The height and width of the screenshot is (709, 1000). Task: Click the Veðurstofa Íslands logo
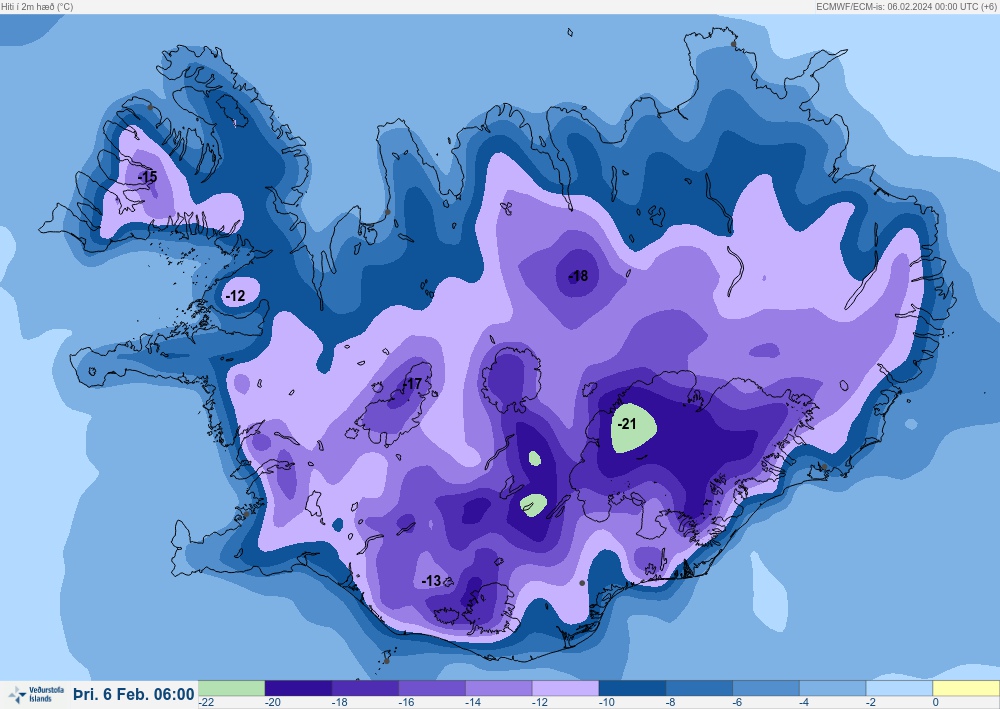(x=36, y=694)
